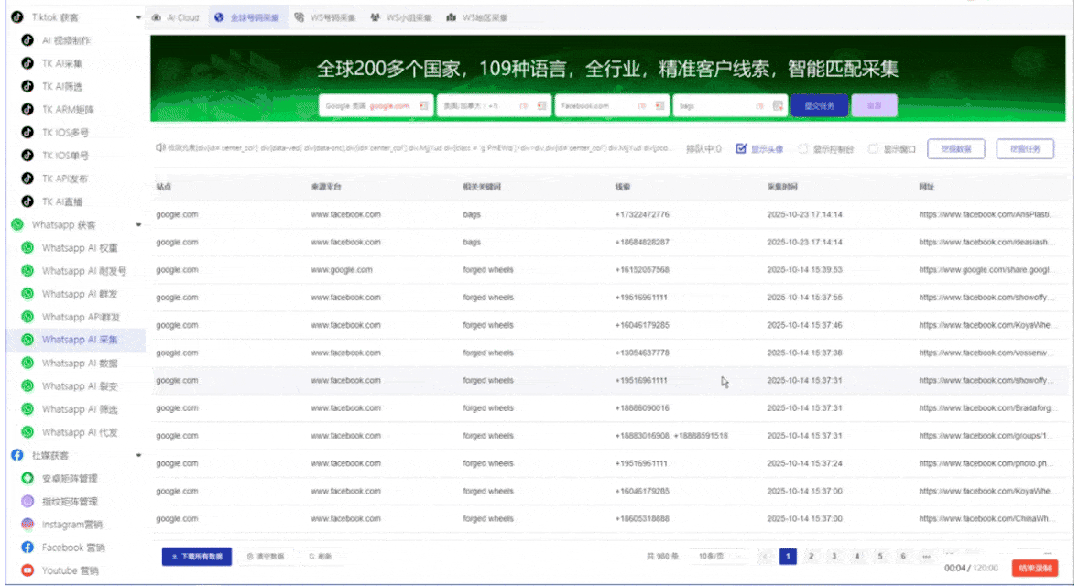Go to TK IOS多号 in sidebar

[65, 132]
